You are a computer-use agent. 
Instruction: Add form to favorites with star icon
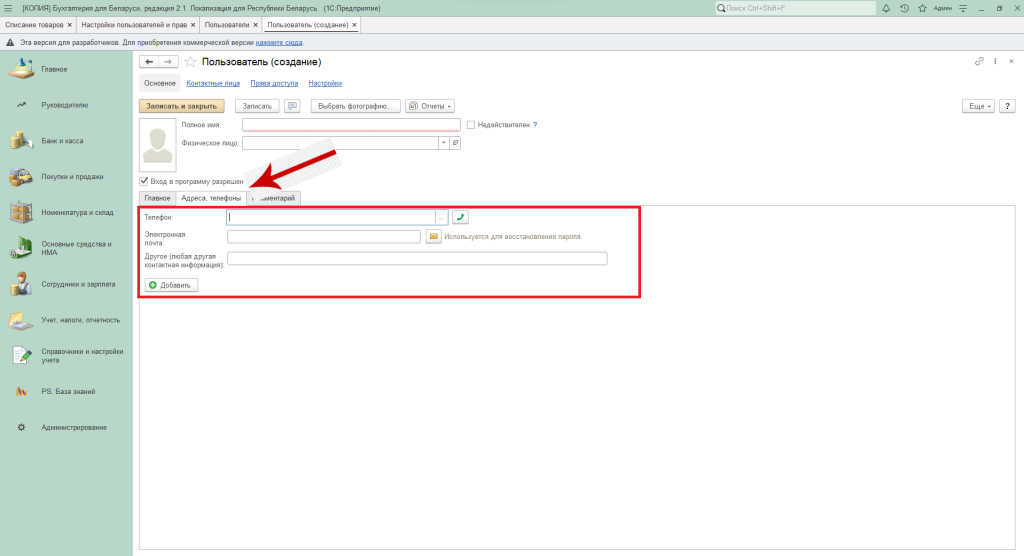click(x=190, y=62)
